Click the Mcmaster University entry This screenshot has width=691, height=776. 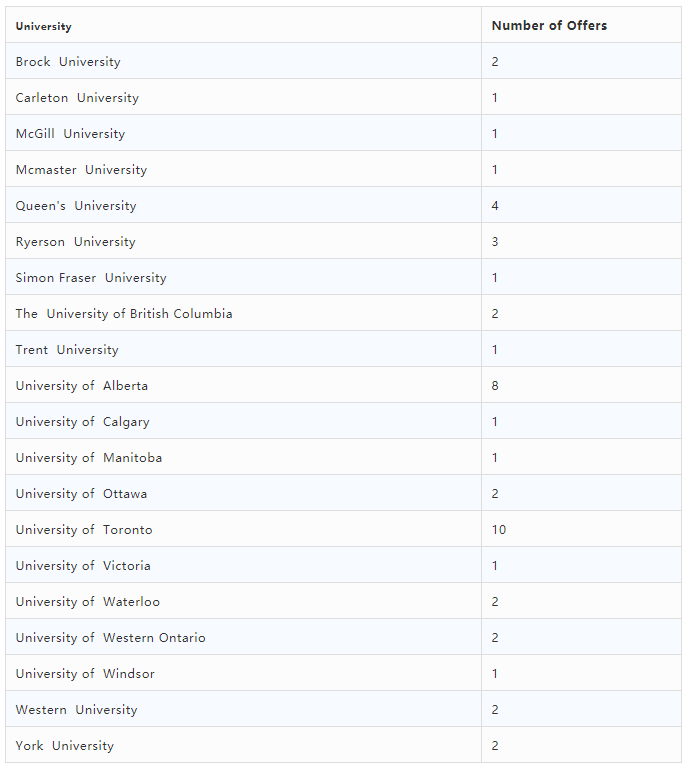coord(81,170)
